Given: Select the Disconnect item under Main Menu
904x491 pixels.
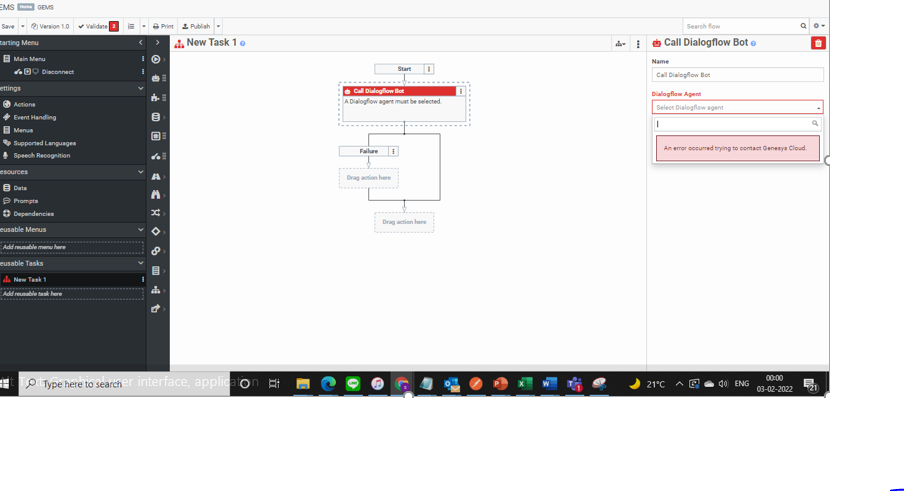Looking at the screenshot, I should [58, 72].
